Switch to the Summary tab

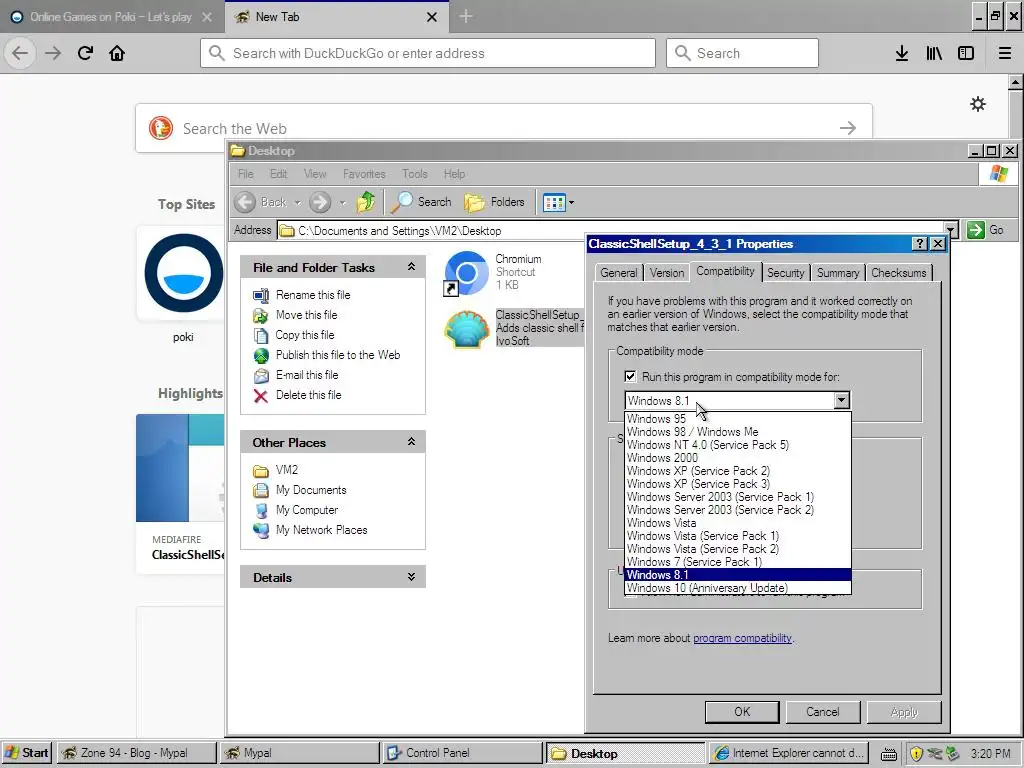(838, 273)
